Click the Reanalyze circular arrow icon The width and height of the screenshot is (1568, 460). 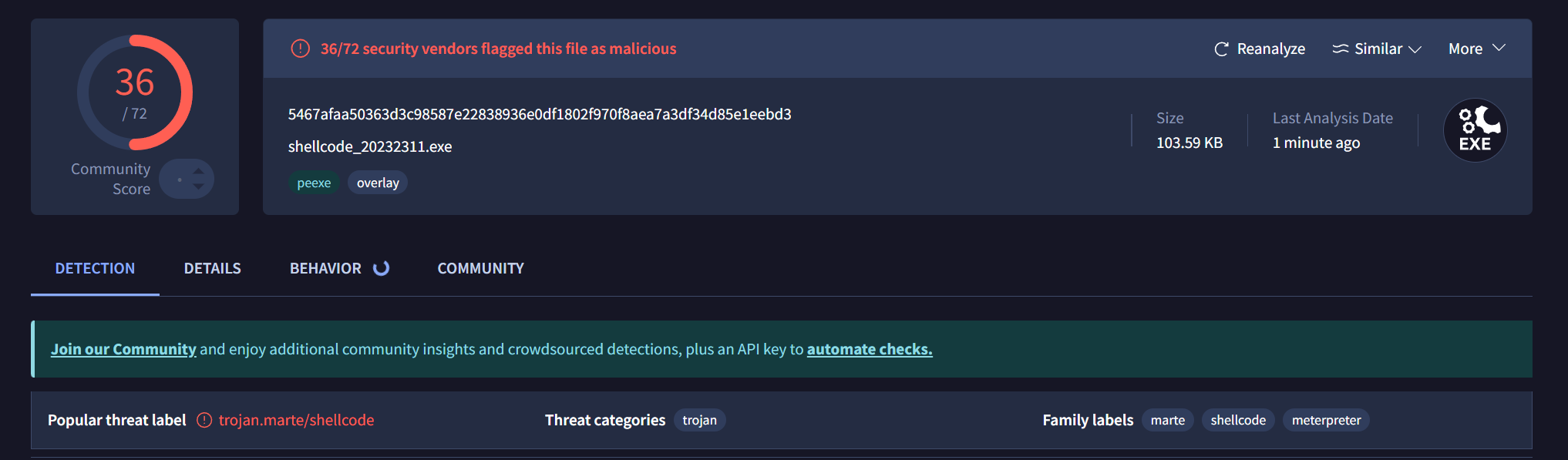click(x=1221, y=49)
